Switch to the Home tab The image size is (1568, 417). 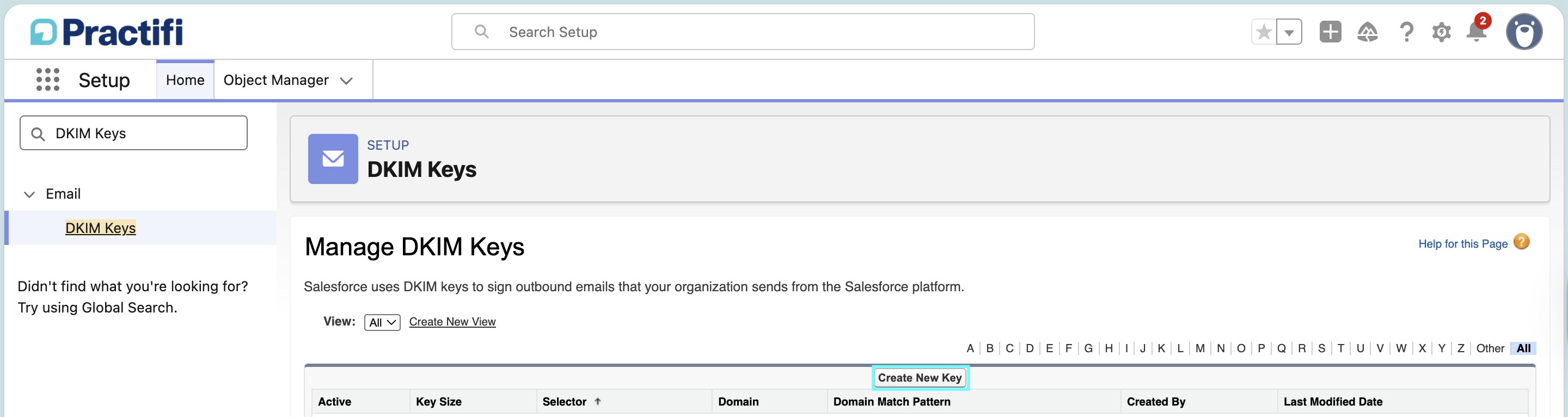[185, 79]
